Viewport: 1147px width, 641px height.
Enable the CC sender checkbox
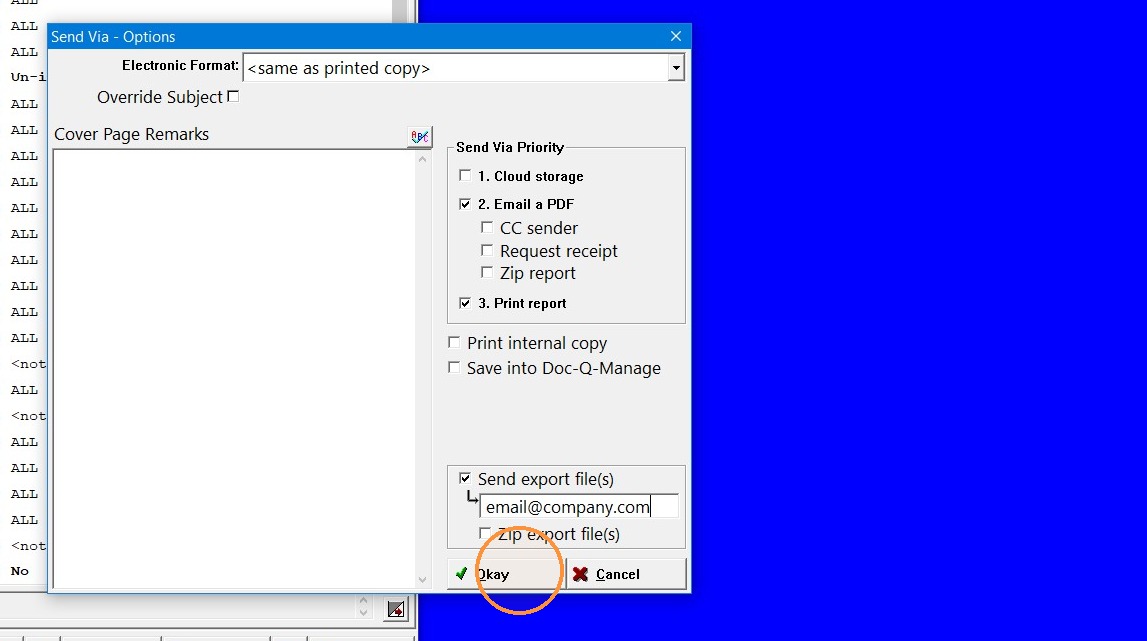click(487, 228)
